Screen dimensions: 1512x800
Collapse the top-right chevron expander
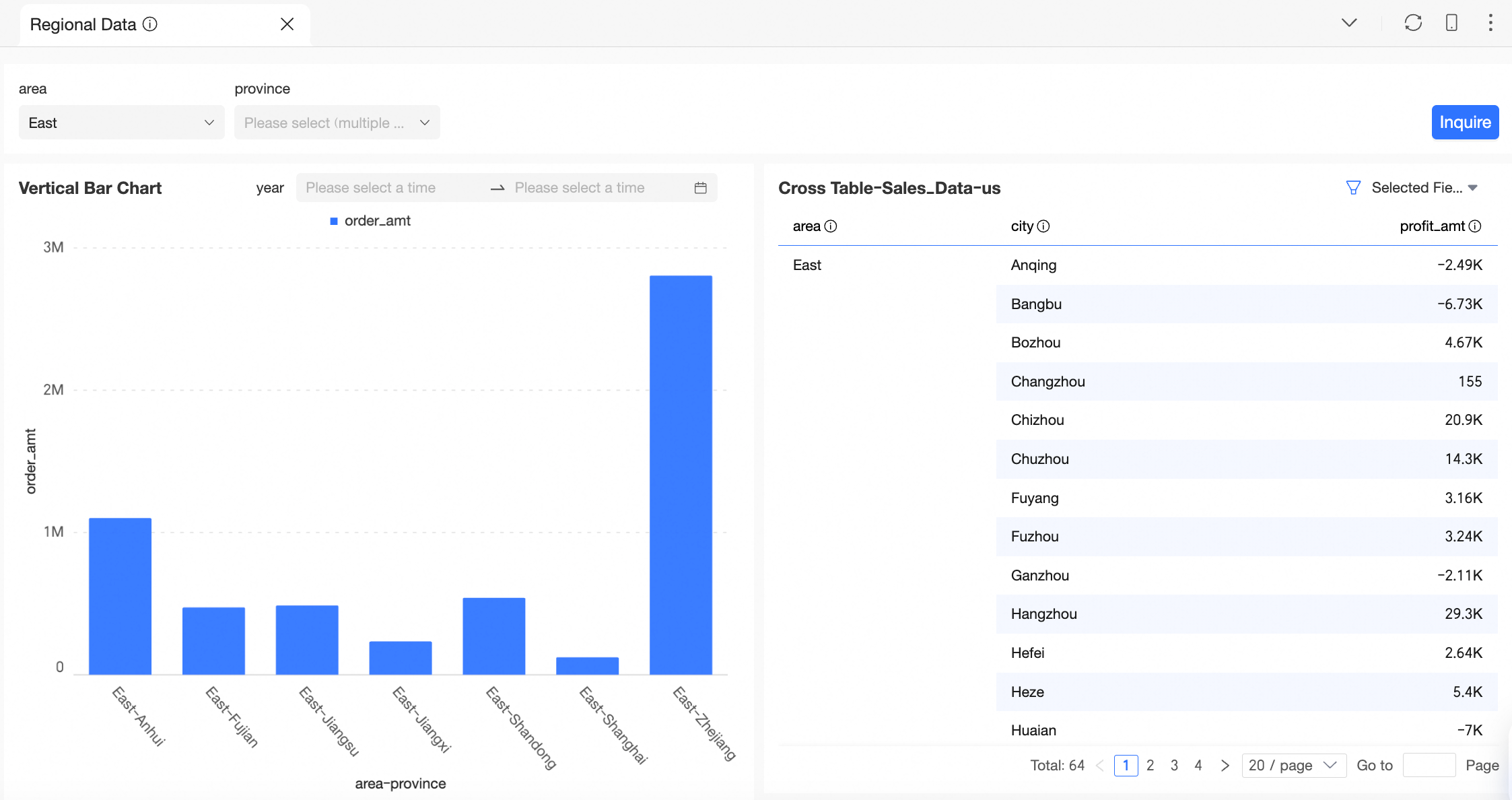point(1349,23)
